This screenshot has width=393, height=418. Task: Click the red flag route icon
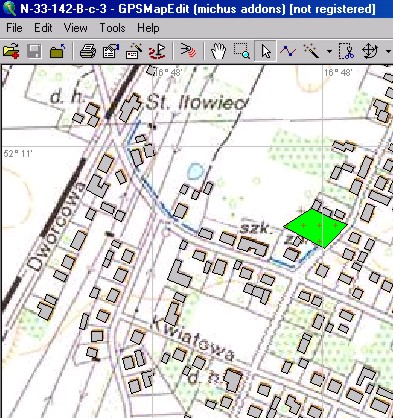[x=158, y=51]
